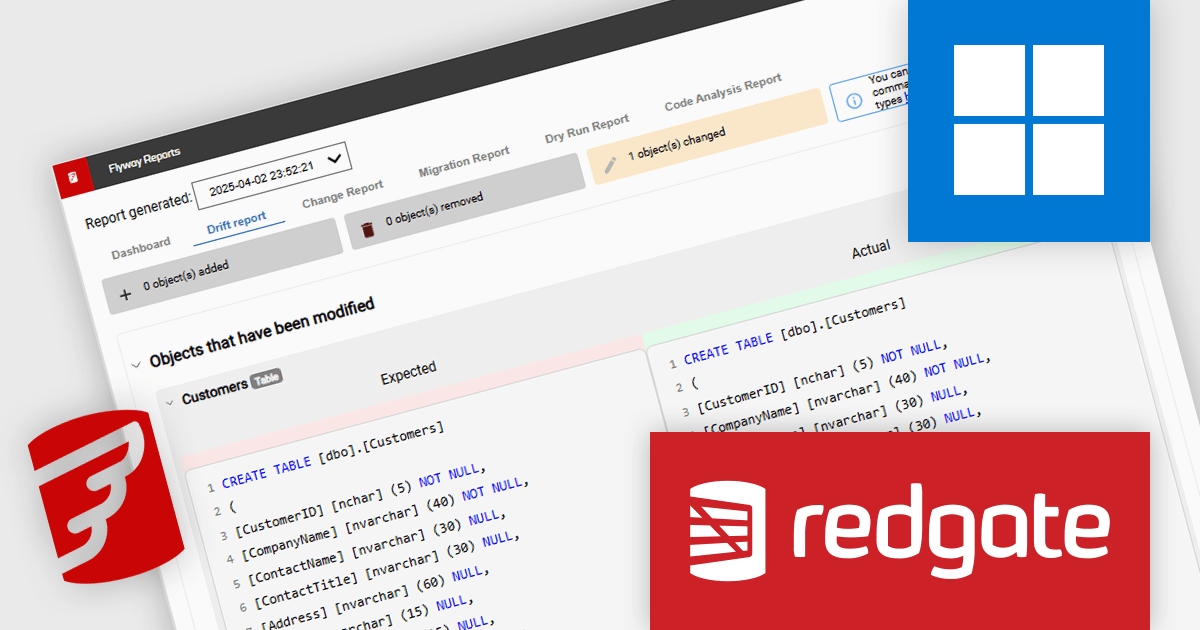Click the pencil icon beside '1 object(s) changed'

(x=611, y=166)
